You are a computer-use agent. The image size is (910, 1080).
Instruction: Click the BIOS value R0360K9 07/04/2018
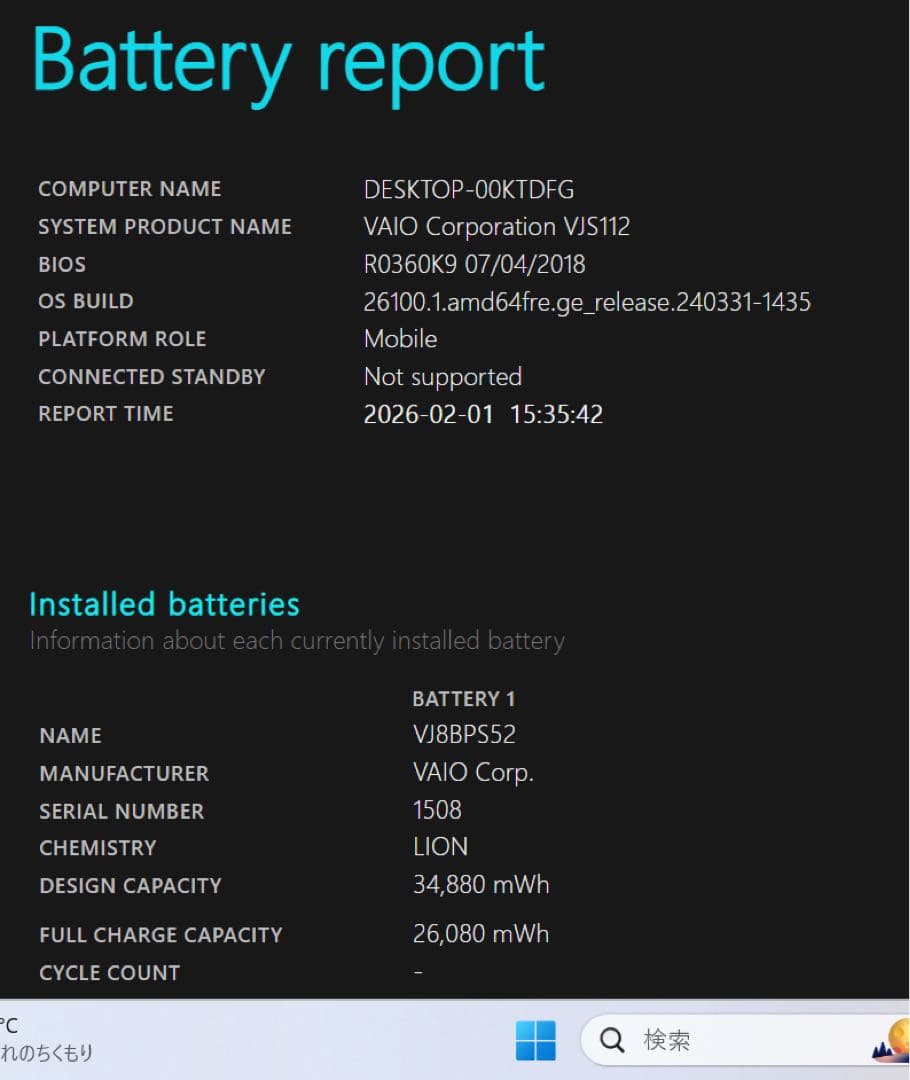coord(474,264)
